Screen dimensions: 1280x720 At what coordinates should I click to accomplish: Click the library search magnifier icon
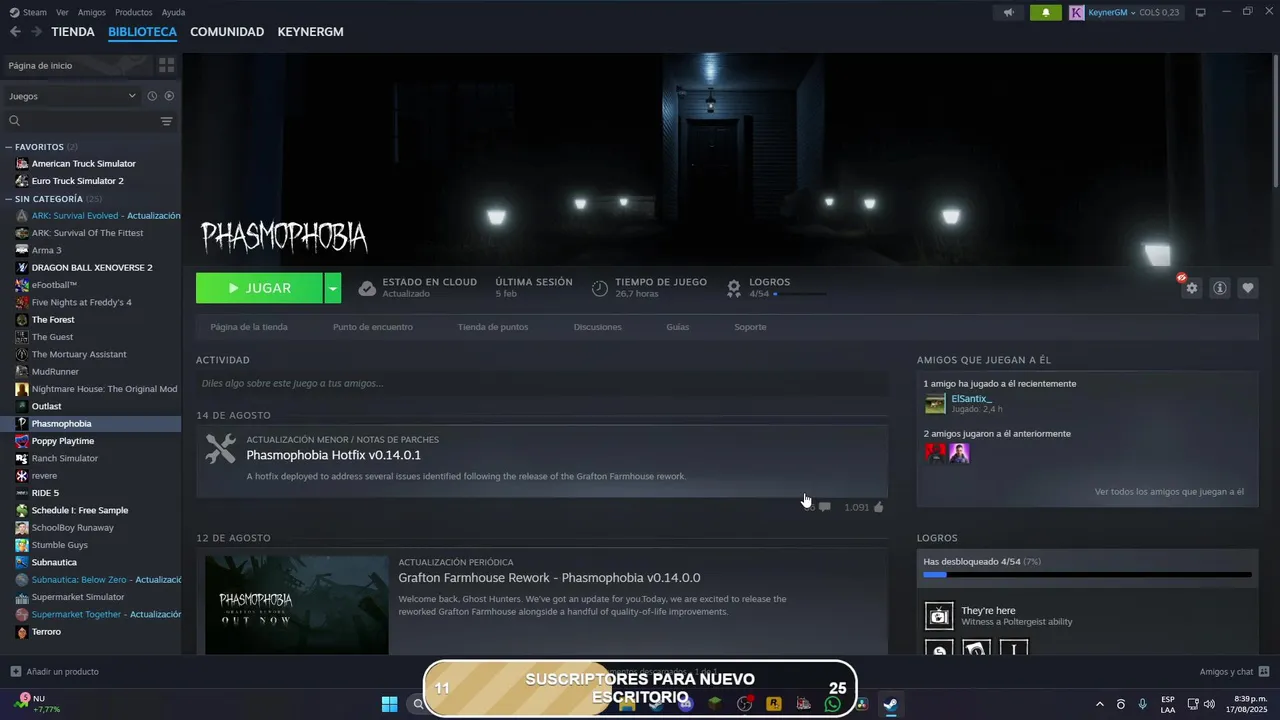(14, 121)
